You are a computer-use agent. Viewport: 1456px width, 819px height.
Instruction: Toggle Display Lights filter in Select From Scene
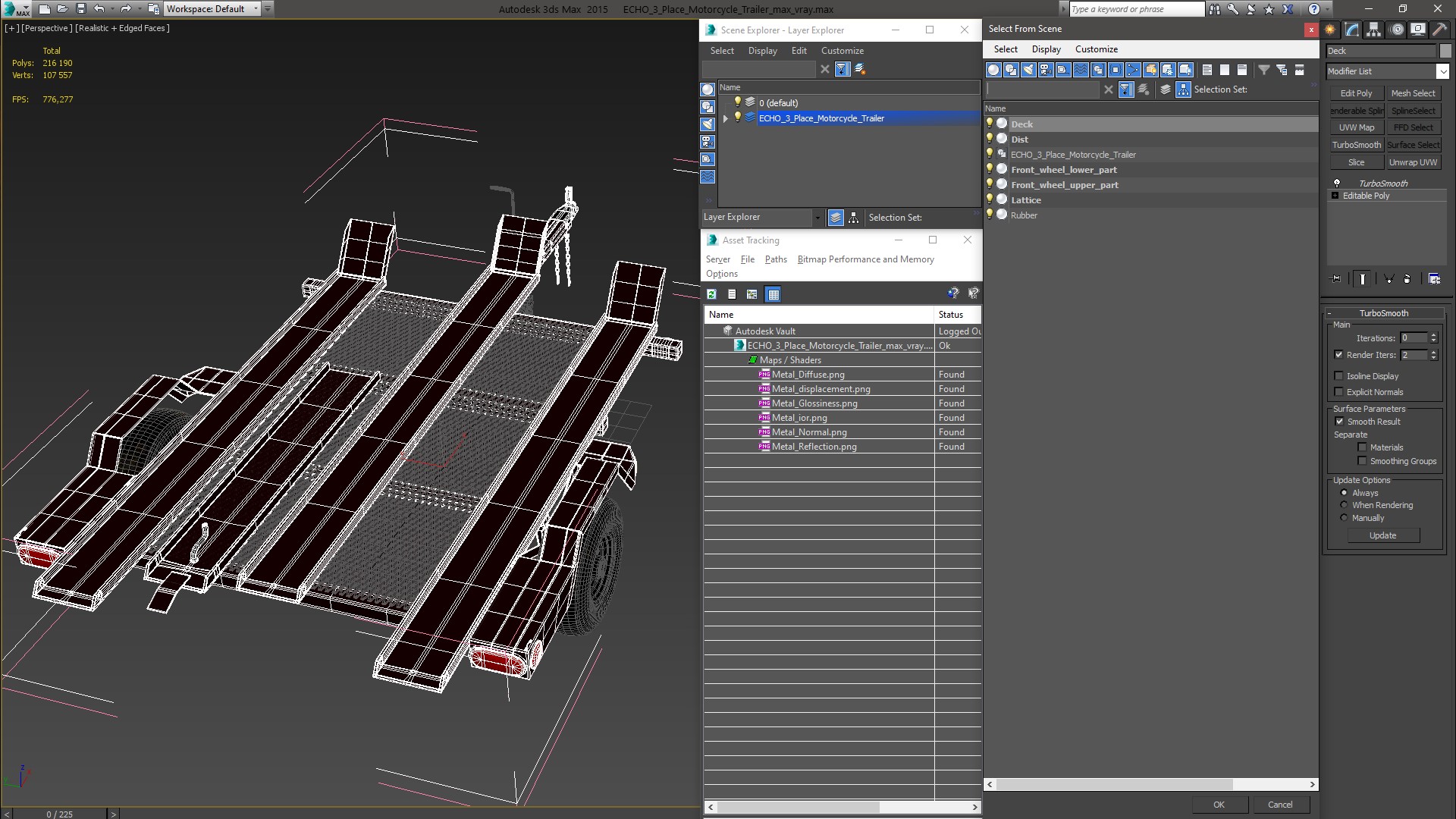pyautogui.click(x=1028, y=70)
